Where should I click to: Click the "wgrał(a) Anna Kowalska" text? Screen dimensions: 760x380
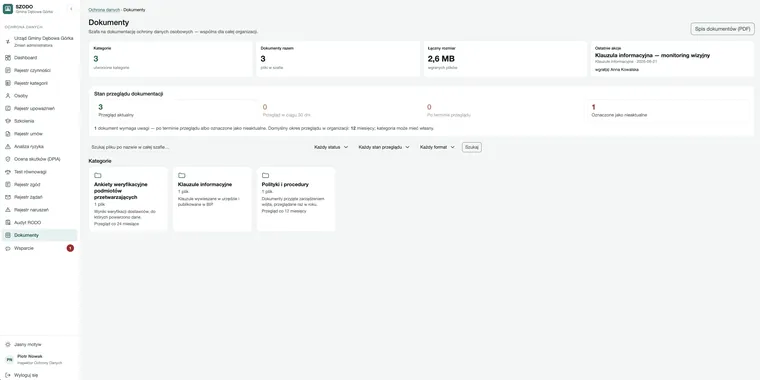click(617, 69)
